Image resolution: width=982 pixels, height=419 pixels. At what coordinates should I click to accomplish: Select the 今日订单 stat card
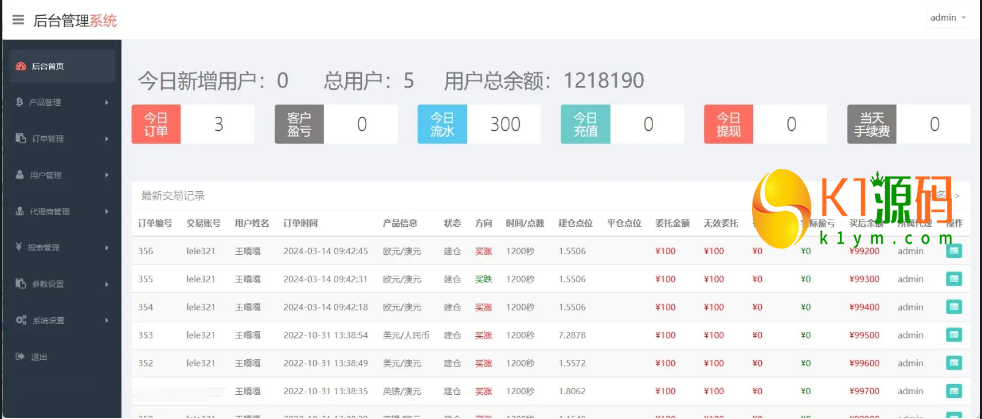[x=193, y=124]
